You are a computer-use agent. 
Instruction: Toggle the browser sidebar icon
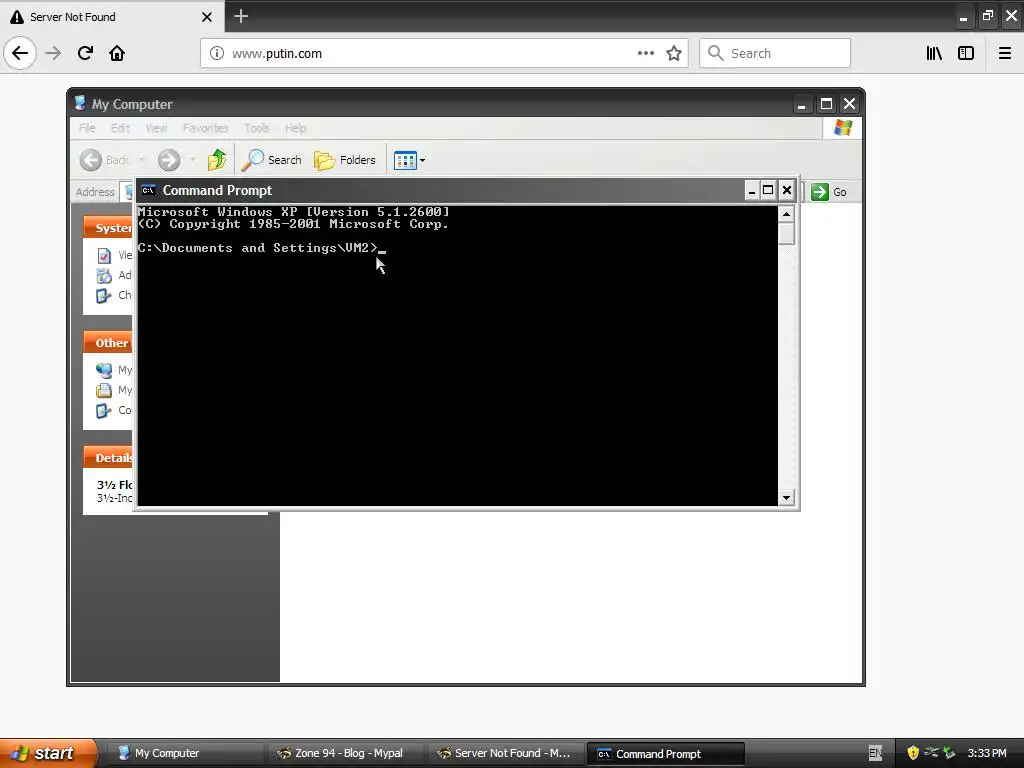(x=966, y=54)
